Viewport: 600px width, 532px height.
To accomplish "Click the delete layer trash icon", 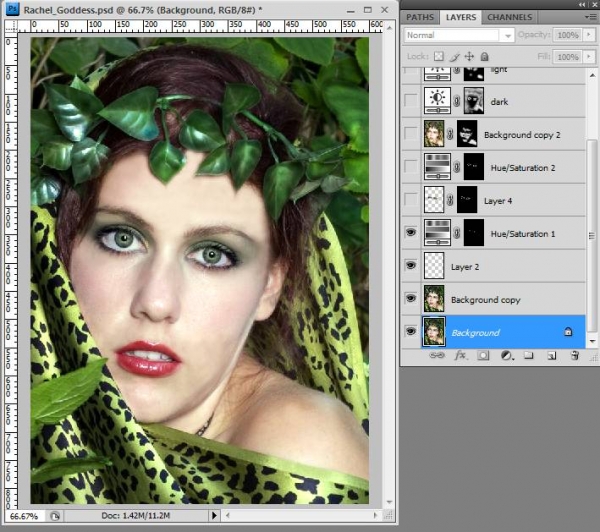I will (x=575, y=356).
